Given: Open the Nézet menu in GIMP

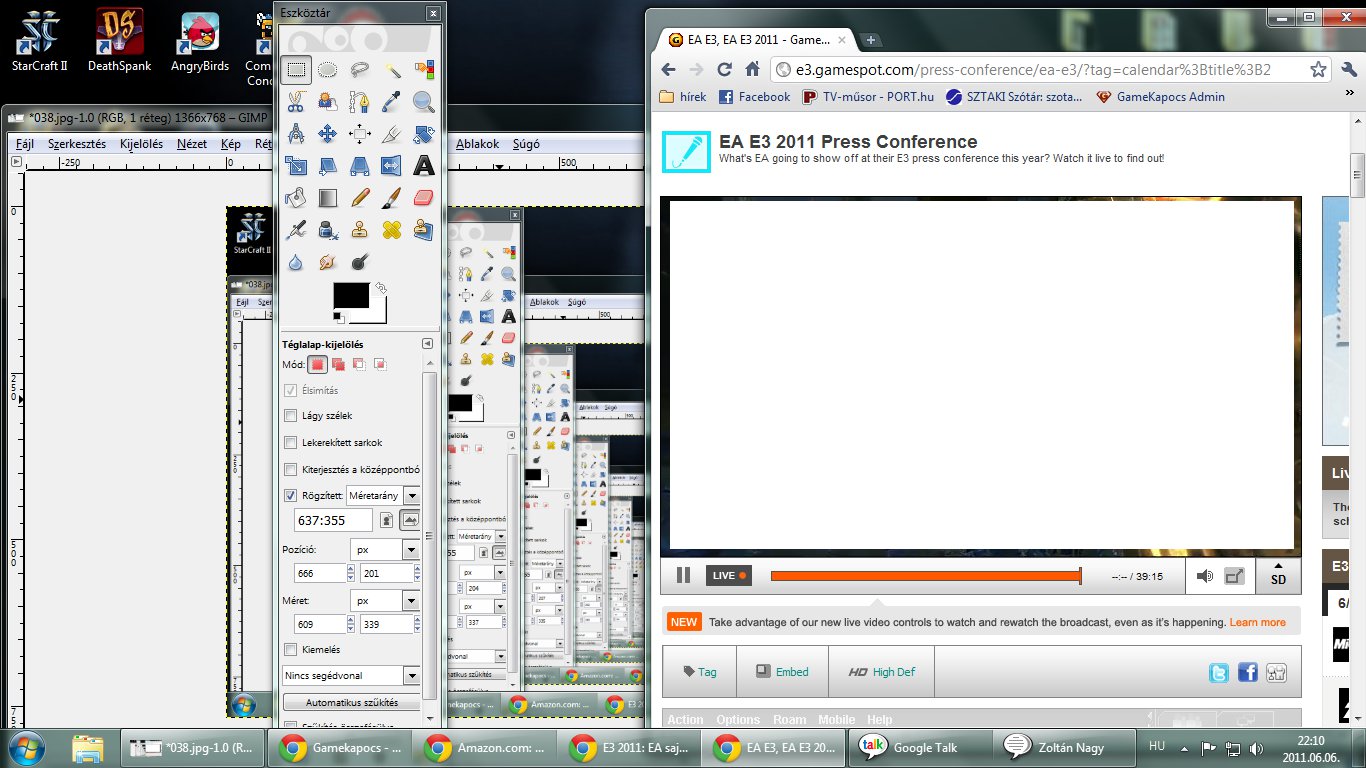Looking at the screenshot, I should click(x=192, y=144).
